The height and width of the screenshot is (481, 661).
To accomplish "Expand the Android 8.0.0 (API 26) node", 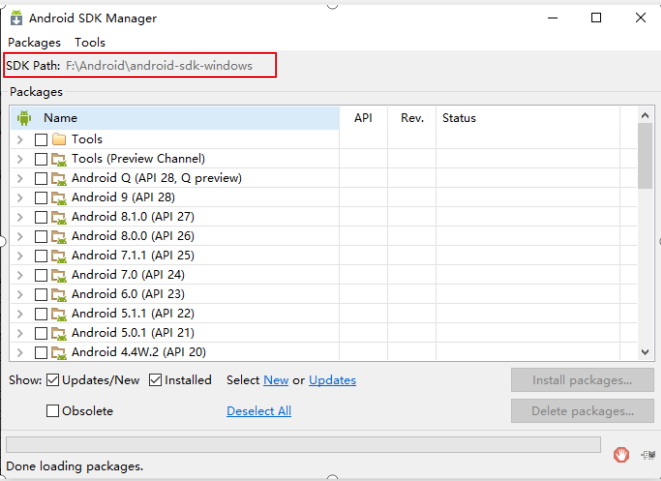I will (20, 236).
